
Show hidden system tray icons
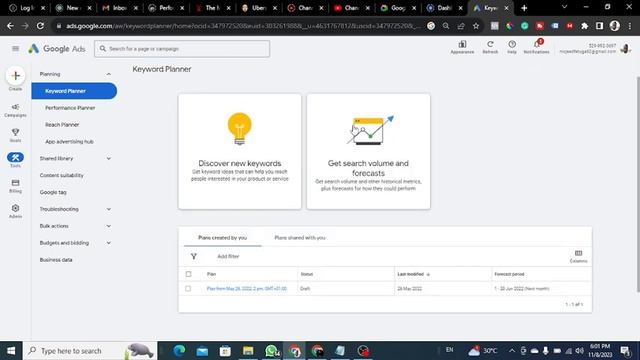(511, 351)
